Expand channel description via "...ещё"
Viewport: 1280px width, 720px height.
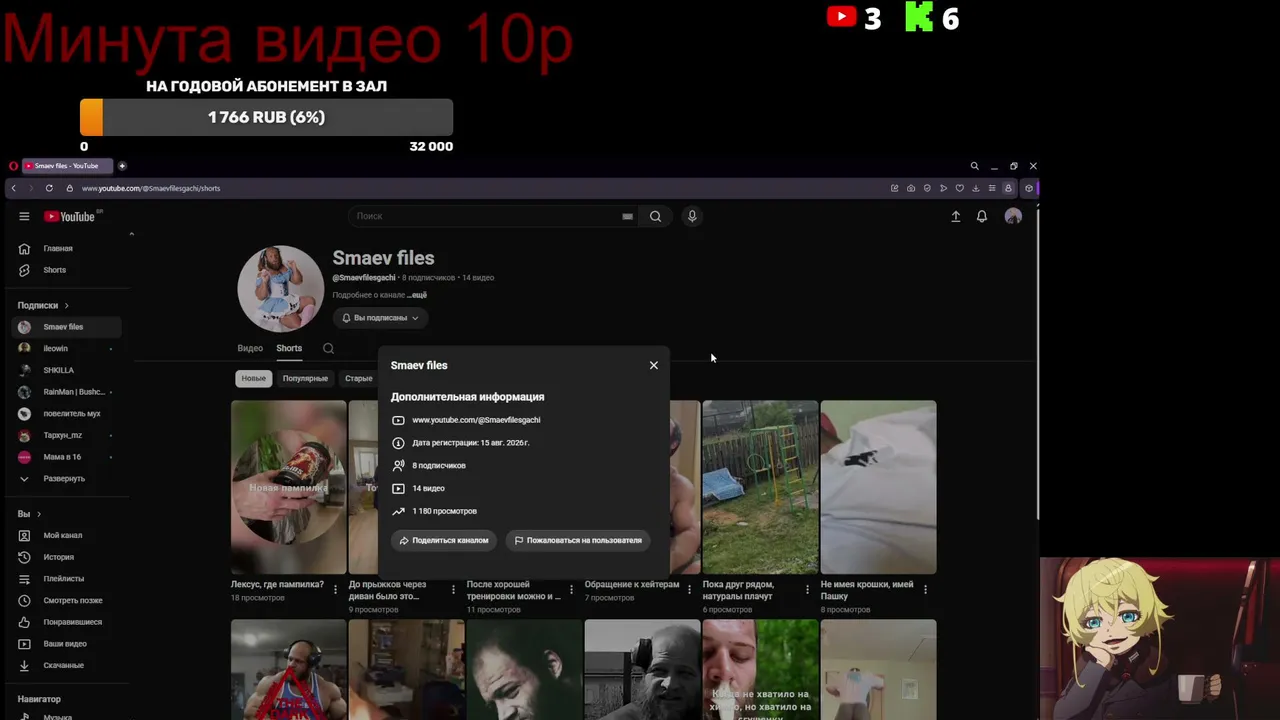[x=417, y=295]
